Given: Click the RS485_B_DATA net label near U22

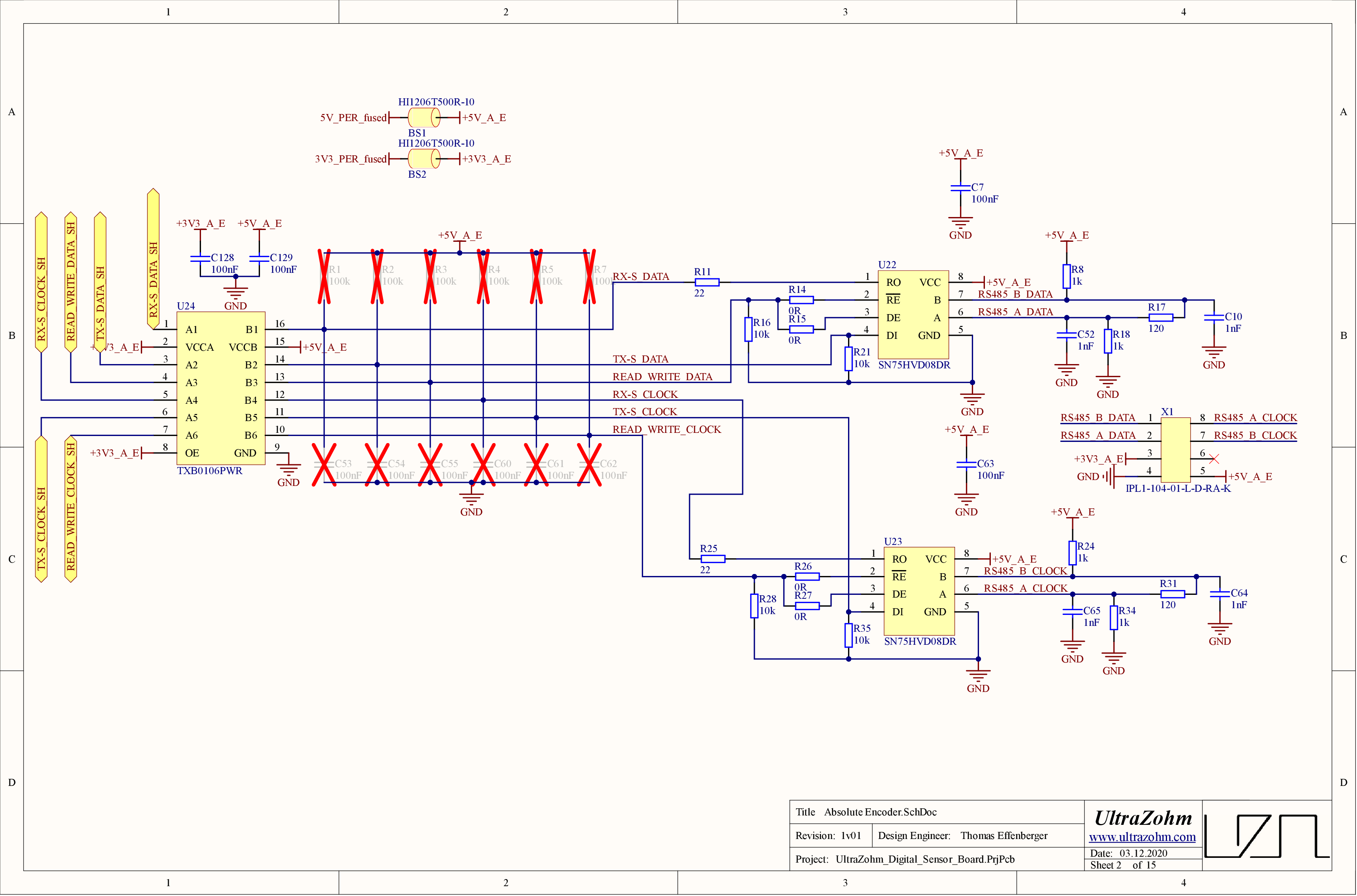Looking at the screenshot, I should coord(1015,294).
